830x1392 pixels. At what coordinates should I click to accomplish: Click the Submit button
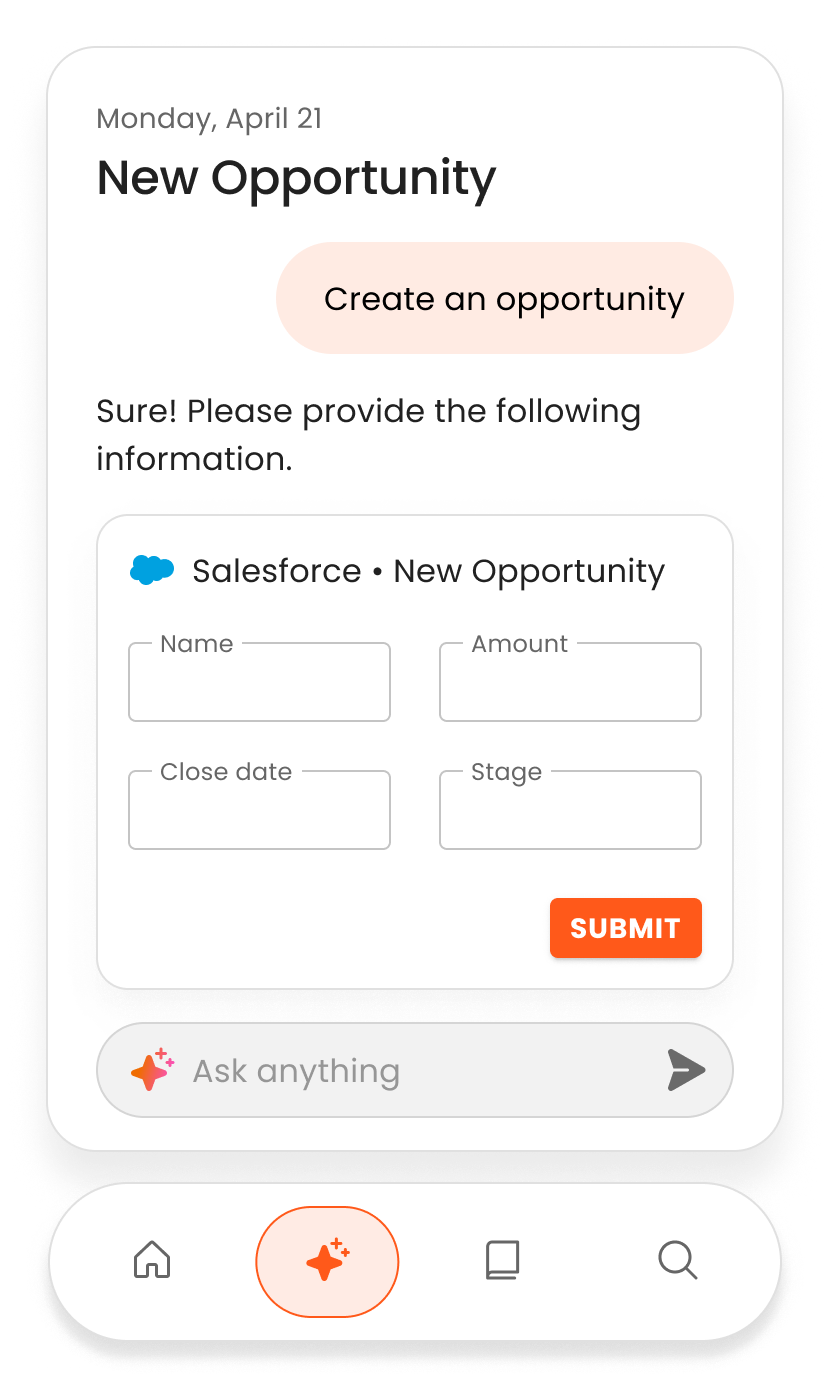click(625, 928)
